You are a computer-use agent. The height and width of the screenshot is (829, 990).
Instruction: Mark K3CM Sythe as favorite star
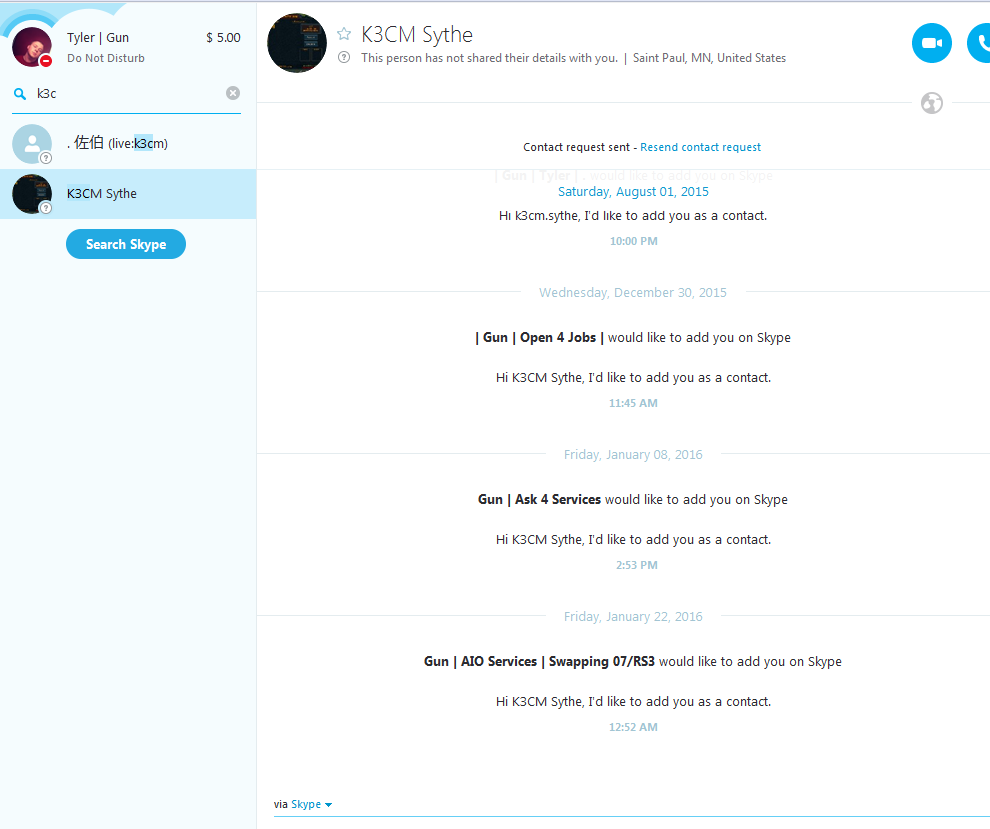pos(344,33)
